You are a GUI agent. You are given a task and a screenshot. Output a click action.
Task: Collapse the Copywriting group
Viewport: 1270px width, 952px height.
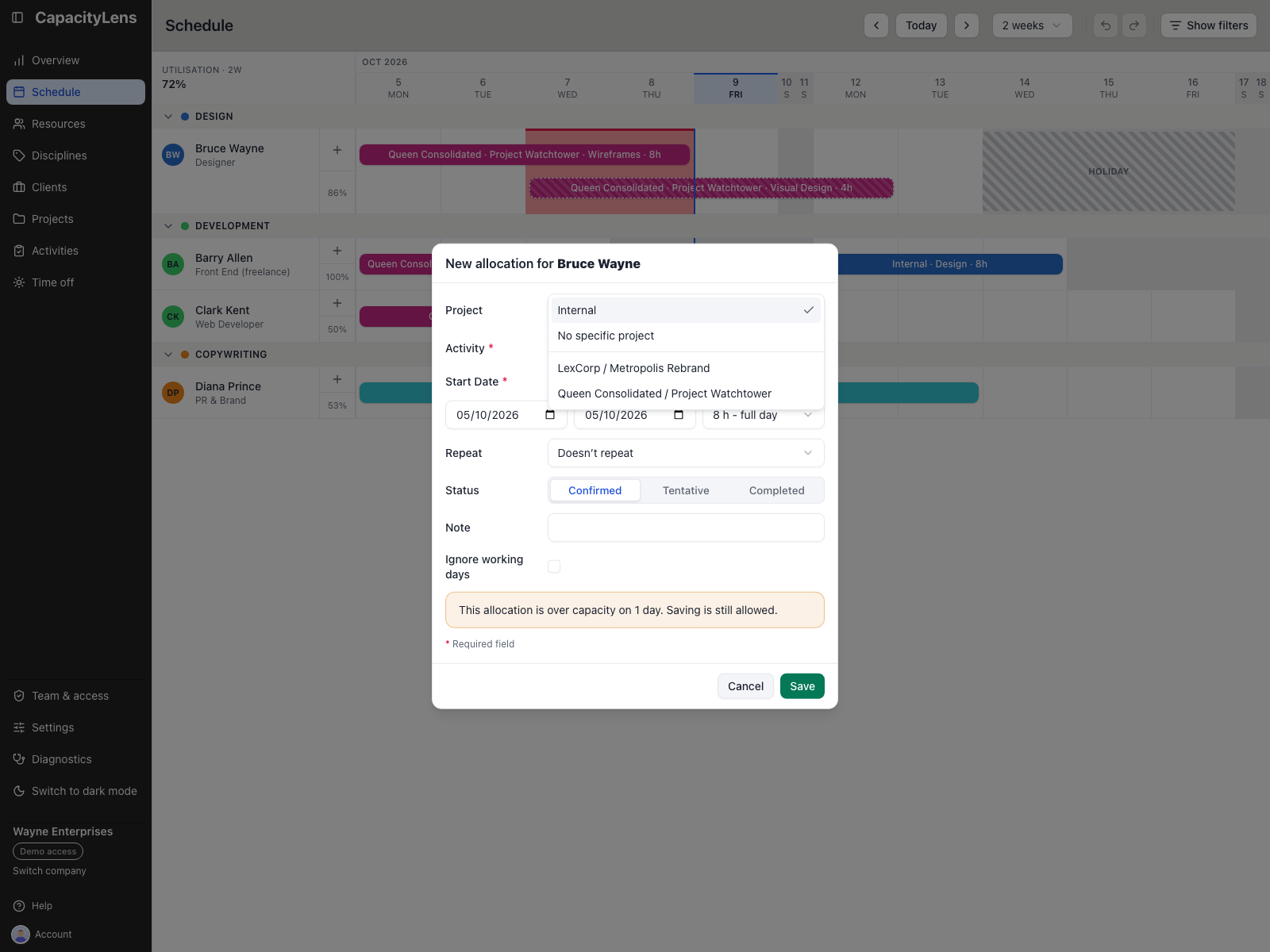coord(168,355)
